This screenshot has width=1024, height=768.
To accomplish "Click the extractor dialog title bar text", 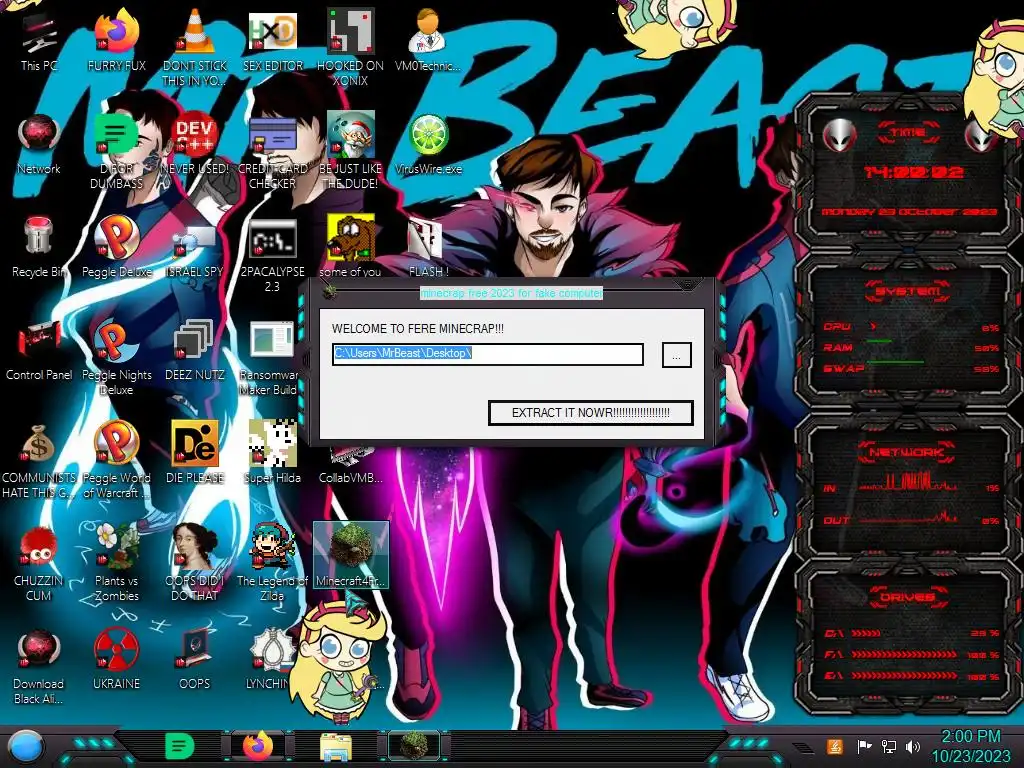I will 511,293.
